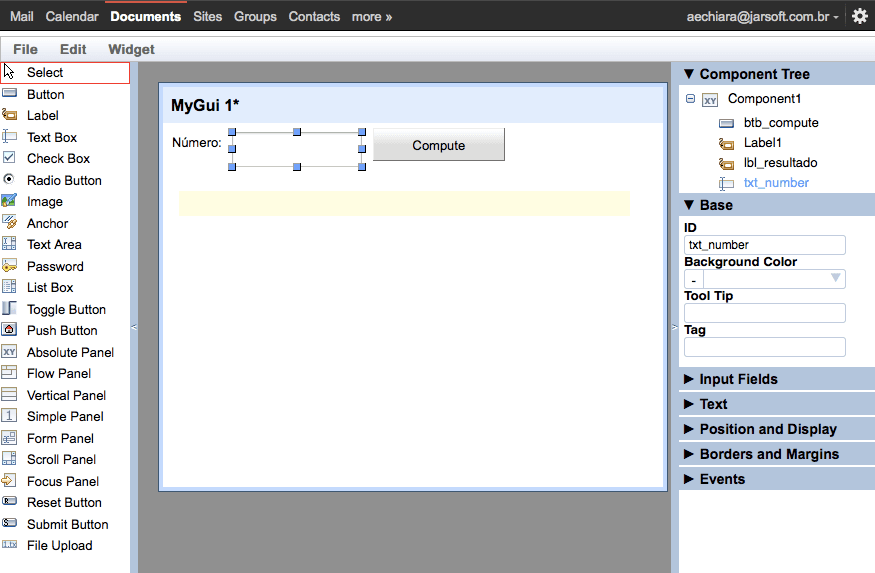
Task: Open account menu aechiara@jarsoft.com.br
Action: [x=762, y=17]
